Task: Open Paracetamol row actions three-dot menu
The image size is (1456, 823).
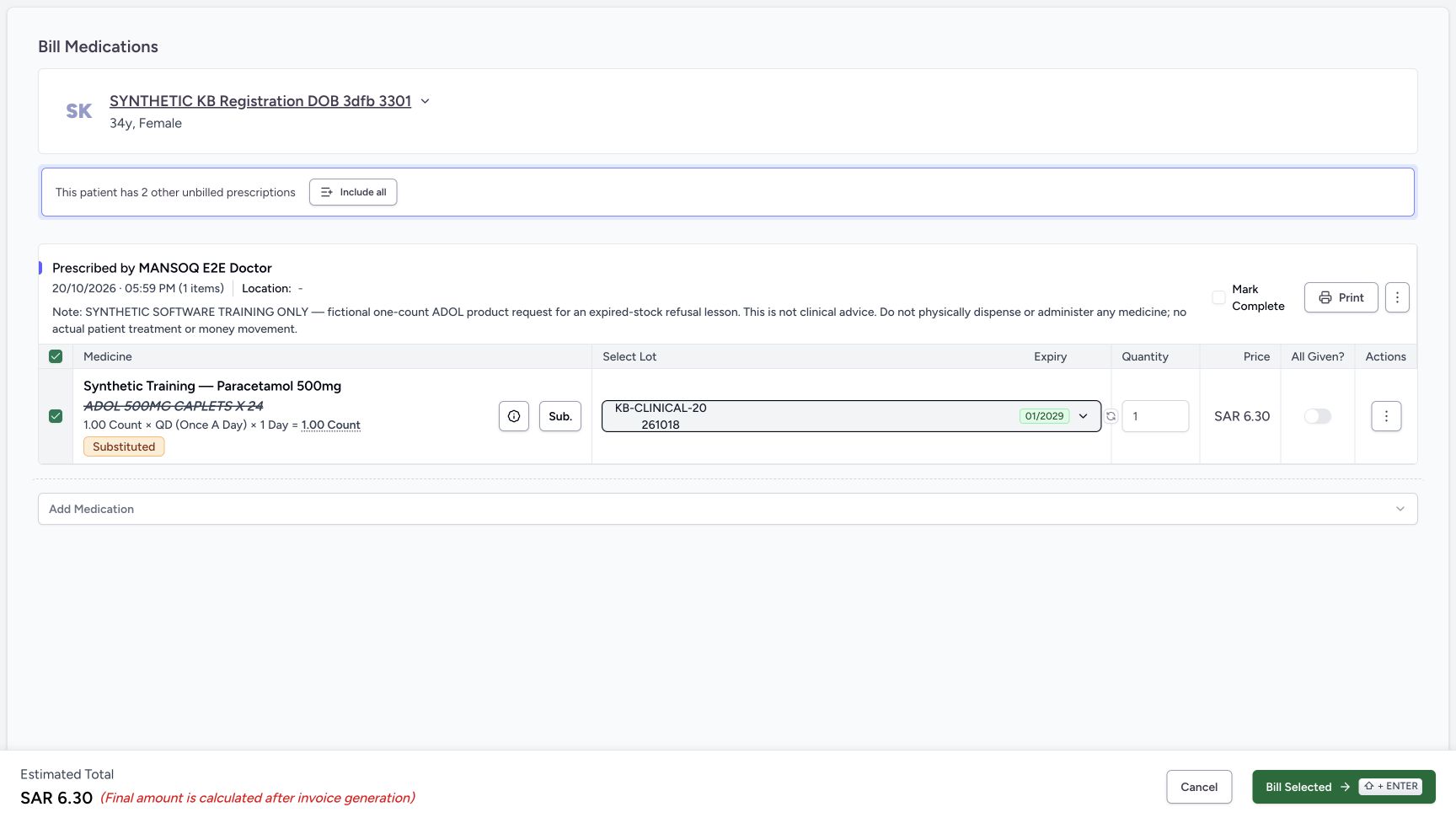Action: 1386,416
